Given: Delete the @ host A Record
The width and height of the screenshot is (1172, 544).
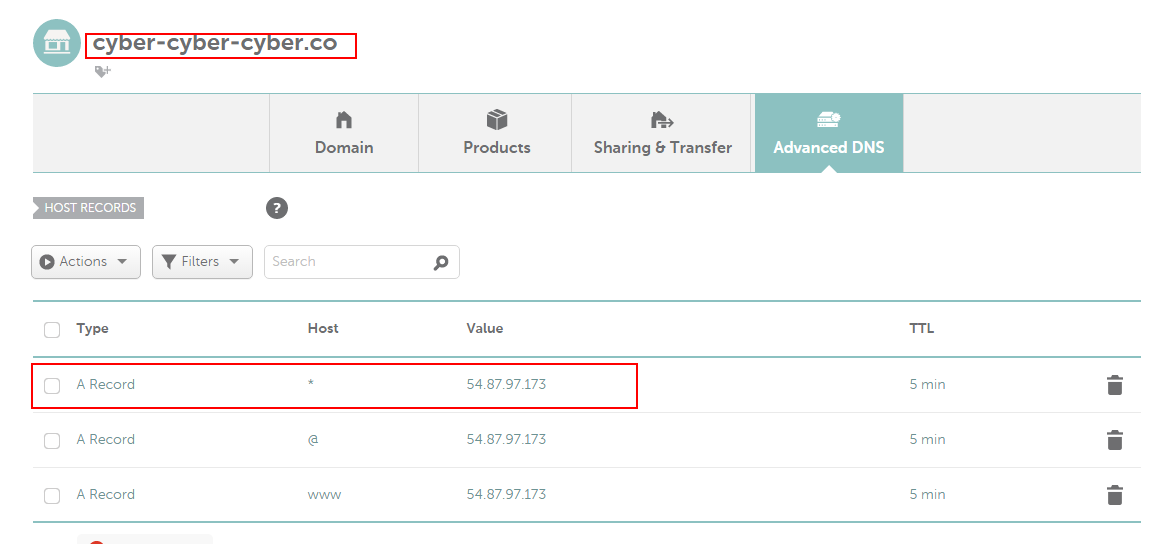Looking at the screenshot, I should (x=1115, y=440).
